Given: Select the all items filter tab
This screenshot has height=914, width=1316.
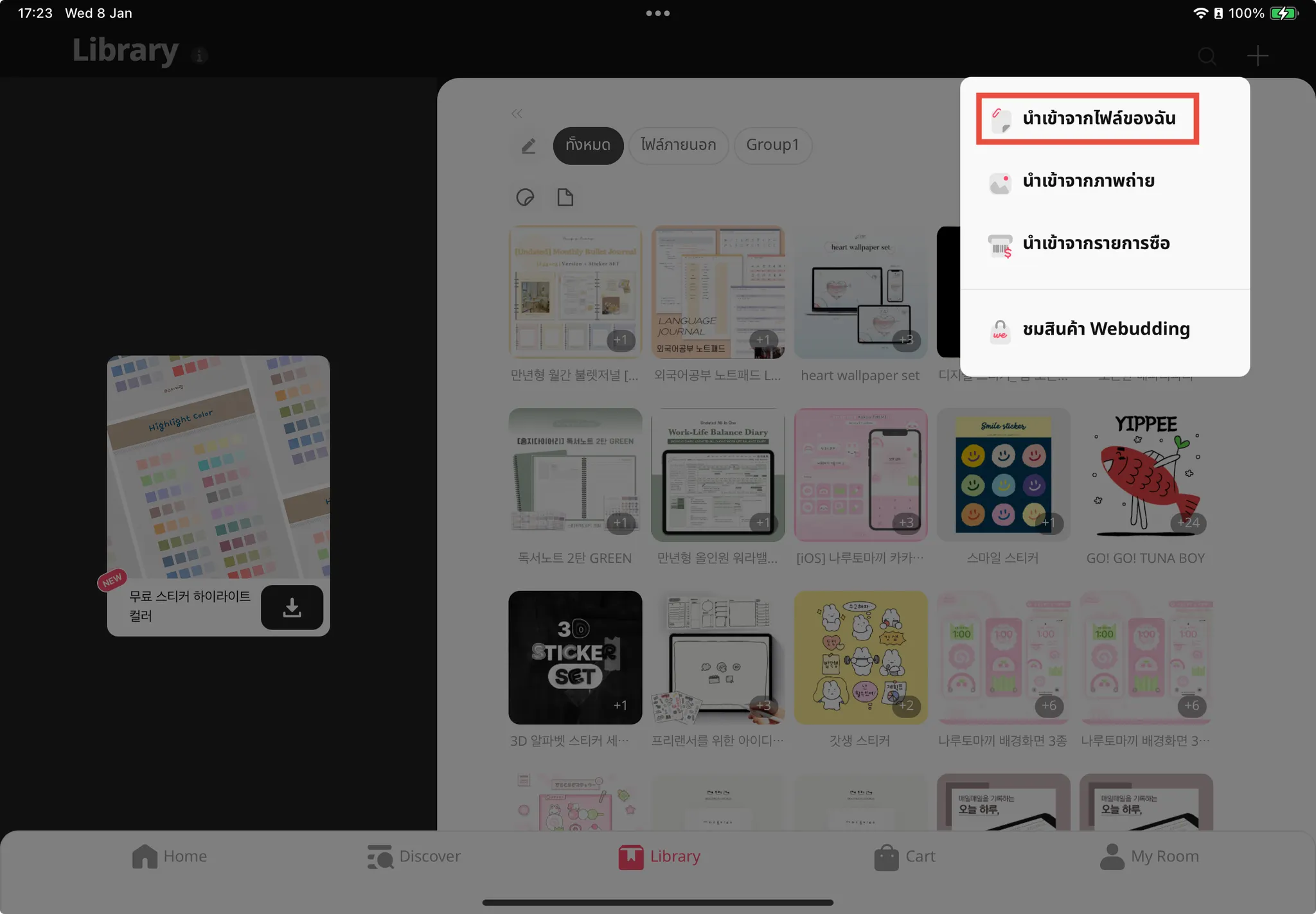Looking at the screenshot, I should click(587, 145).
